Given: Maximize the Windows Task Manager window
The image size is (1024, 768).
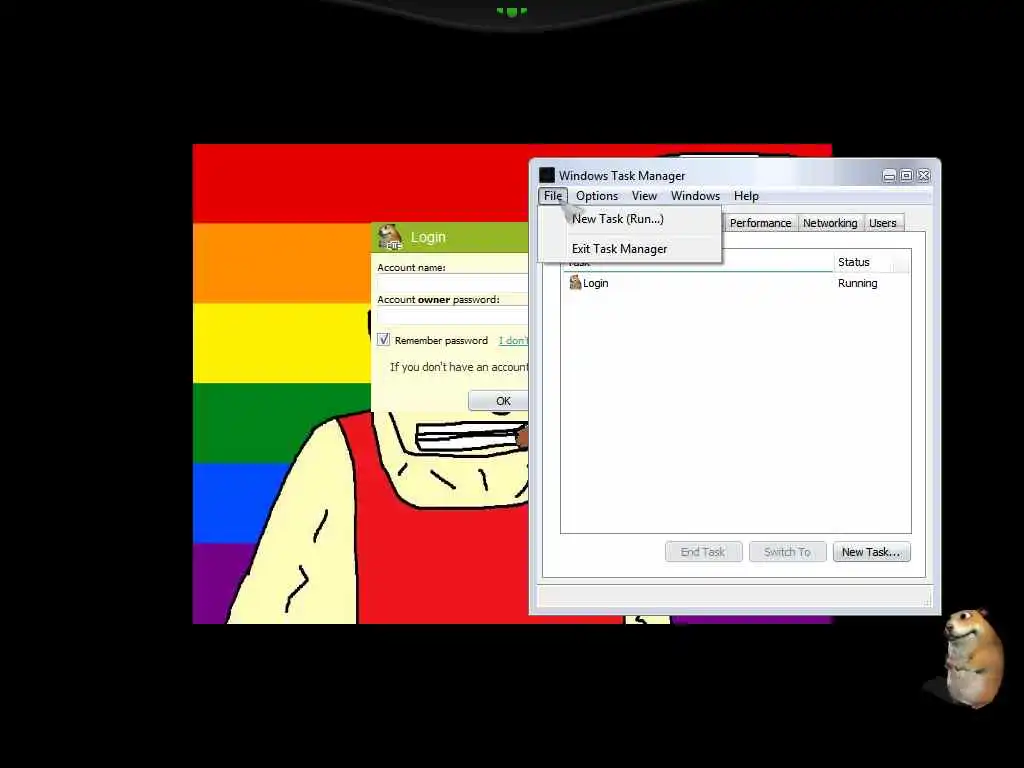Looking at the screenshot, I should (x=906, y=176).
